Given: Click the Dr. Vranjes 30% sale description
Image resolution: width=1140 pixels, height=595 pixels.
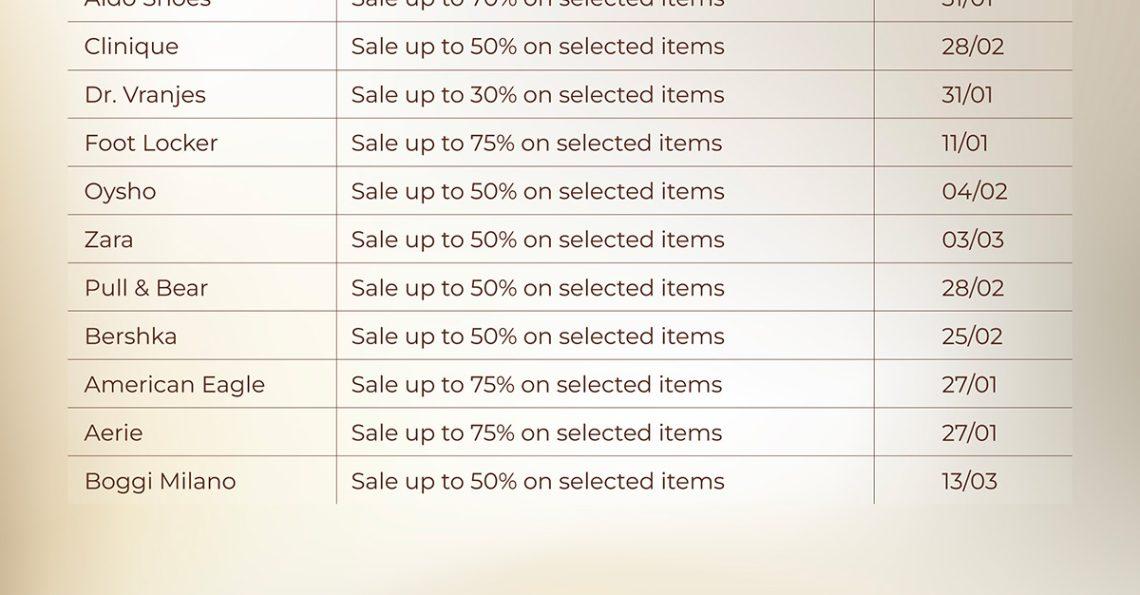Looking at the screenshot, I should [537, 95].
